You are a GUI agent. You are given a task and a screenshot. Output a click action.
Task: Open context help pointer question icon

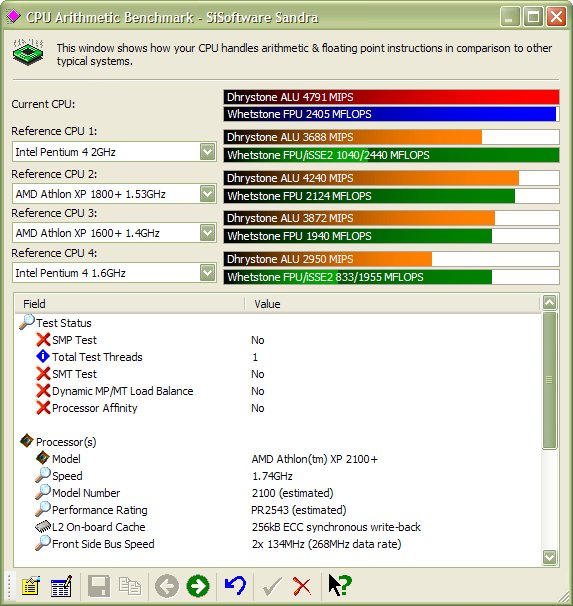click(340, 585)
